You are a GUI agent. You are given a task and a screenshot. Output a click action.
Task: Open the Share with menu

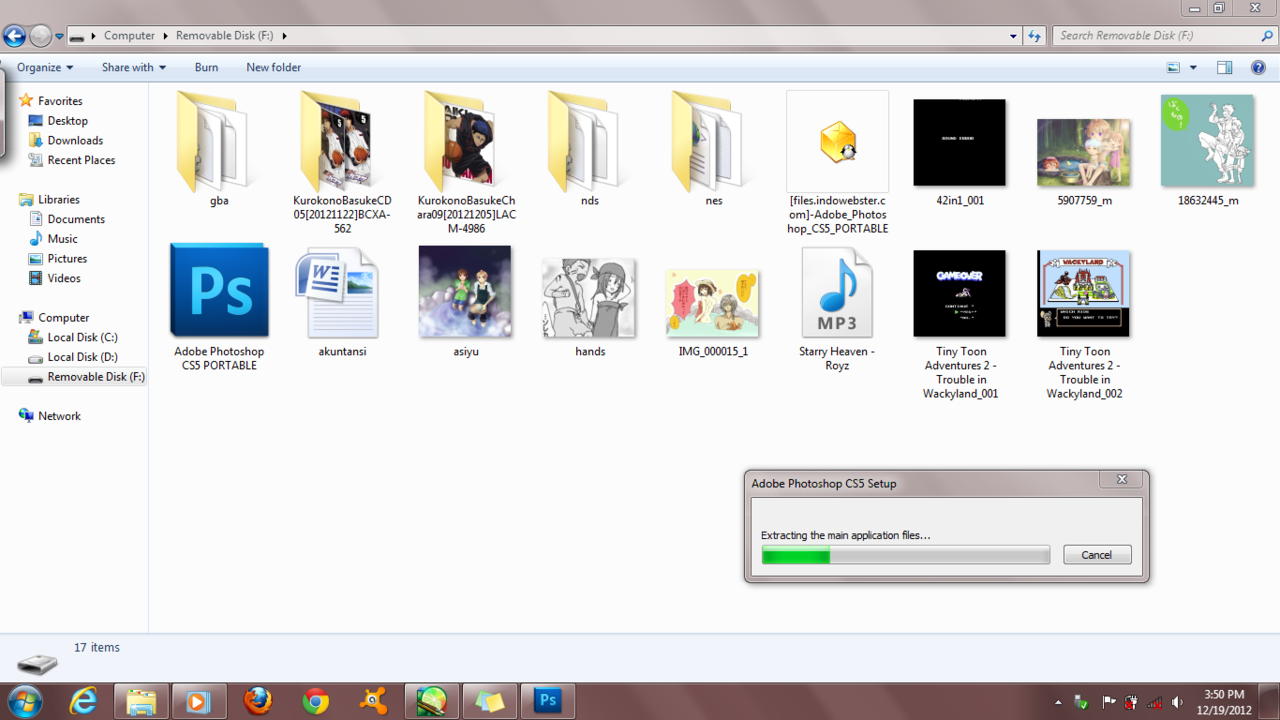point(133,67)
